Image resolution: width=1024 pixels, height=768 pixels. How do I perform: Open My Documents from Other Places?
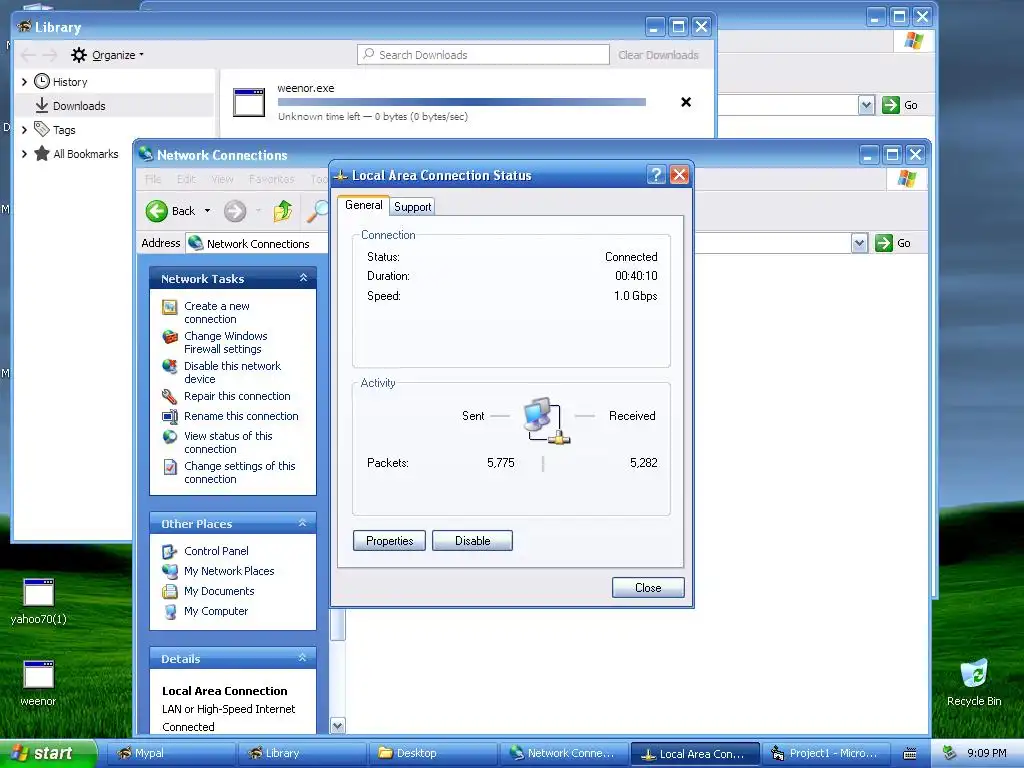(x=219, y=591)
